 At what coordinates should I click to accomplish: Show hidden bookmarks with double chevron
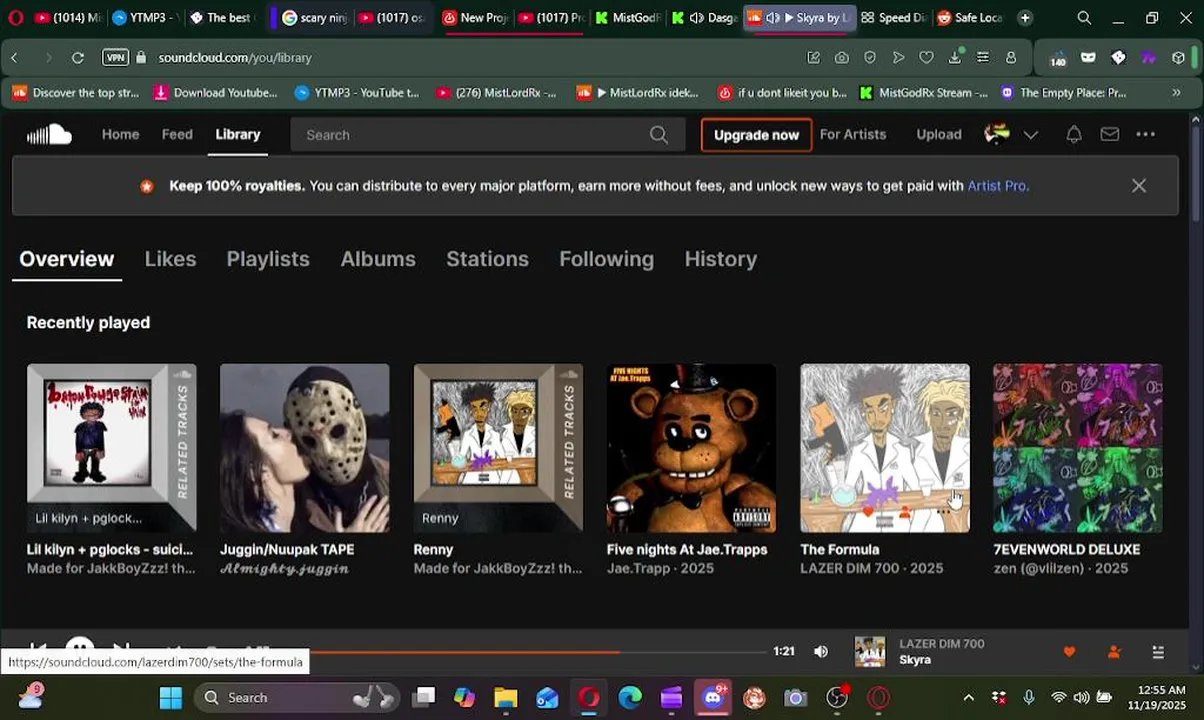(x=1177, y=93)
